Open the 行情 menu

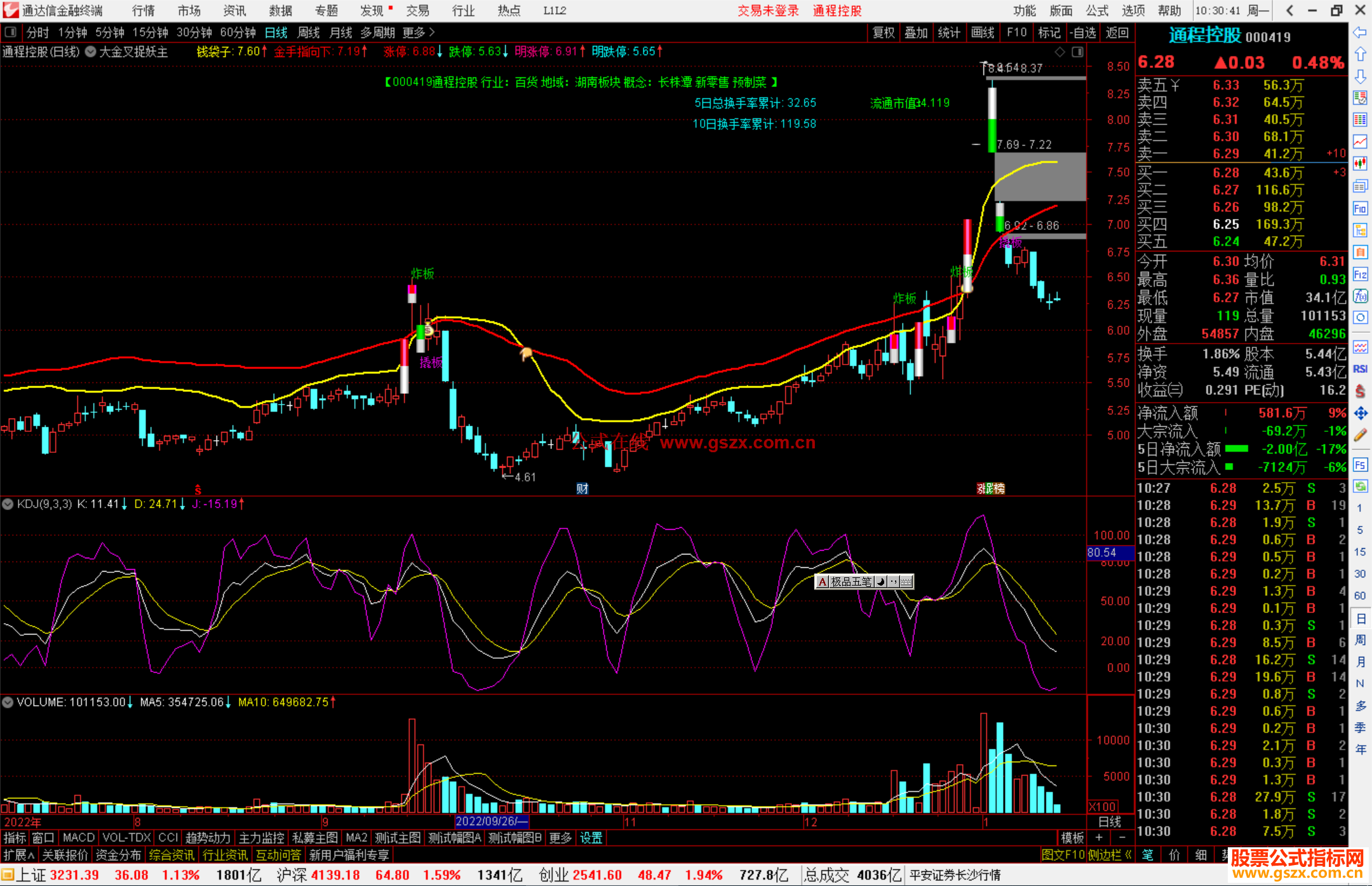click(143, 11)
